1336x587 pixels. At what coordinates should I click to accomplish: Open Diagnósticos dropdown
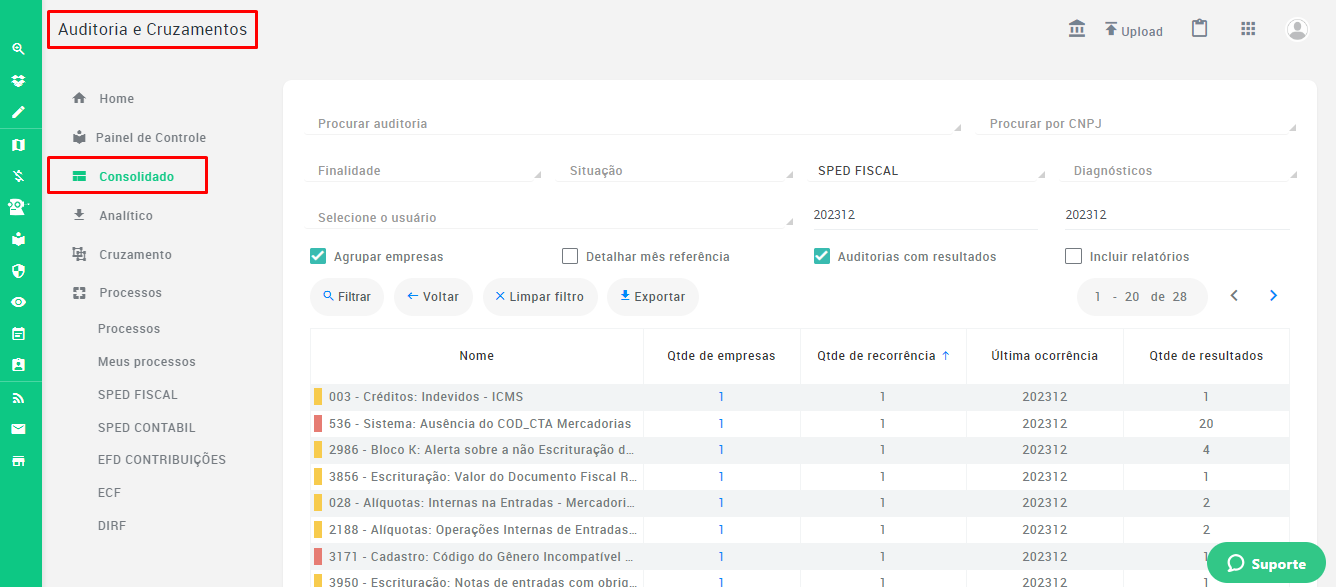tap(1179, 170)
